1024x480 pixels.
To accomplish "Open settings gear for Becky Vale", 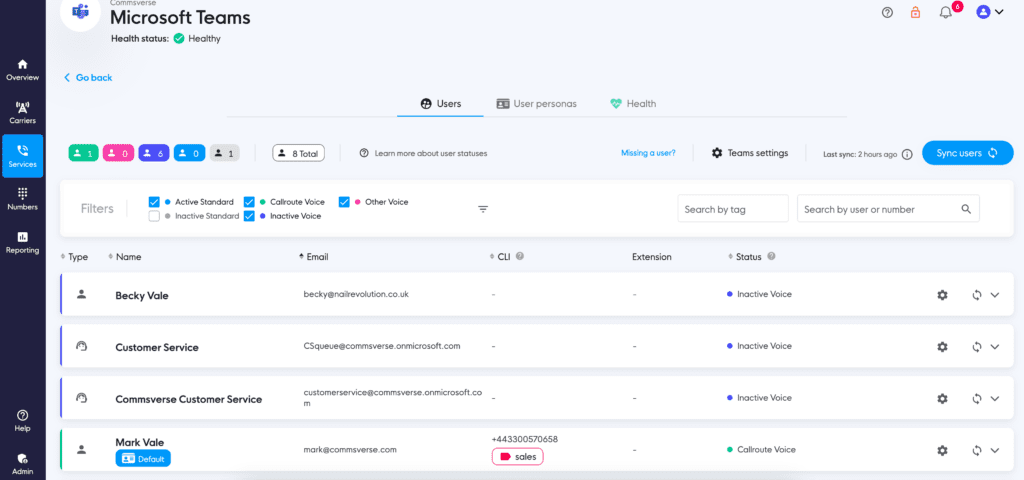I will coord(942,295).
